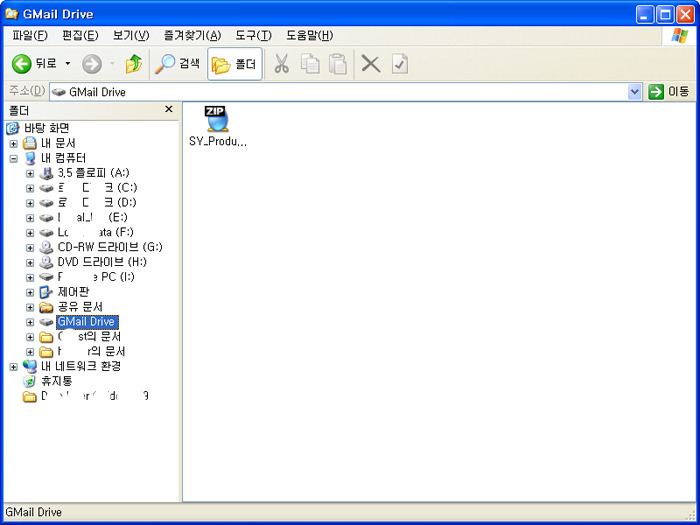700x525 pixels.
Task: Select the CD-RW 드라이브 (G:) disc icon
Action: tap(46, 247)
